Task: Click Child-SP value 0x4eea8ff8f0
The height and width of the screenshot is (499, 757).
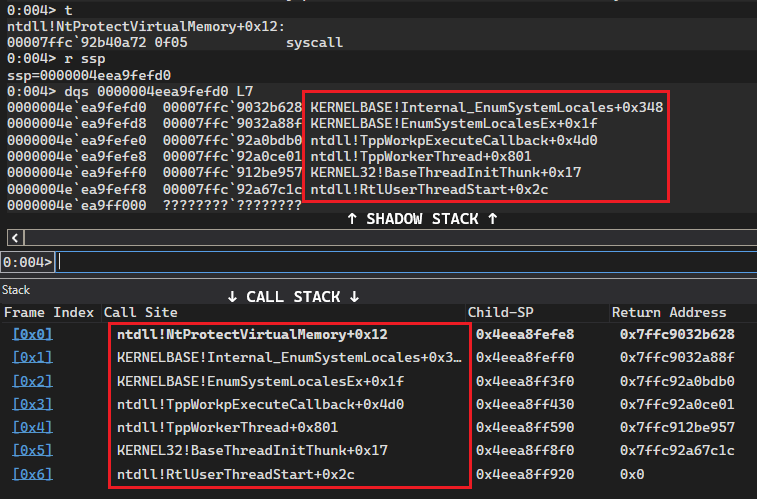Action: [x=525, y=450]
